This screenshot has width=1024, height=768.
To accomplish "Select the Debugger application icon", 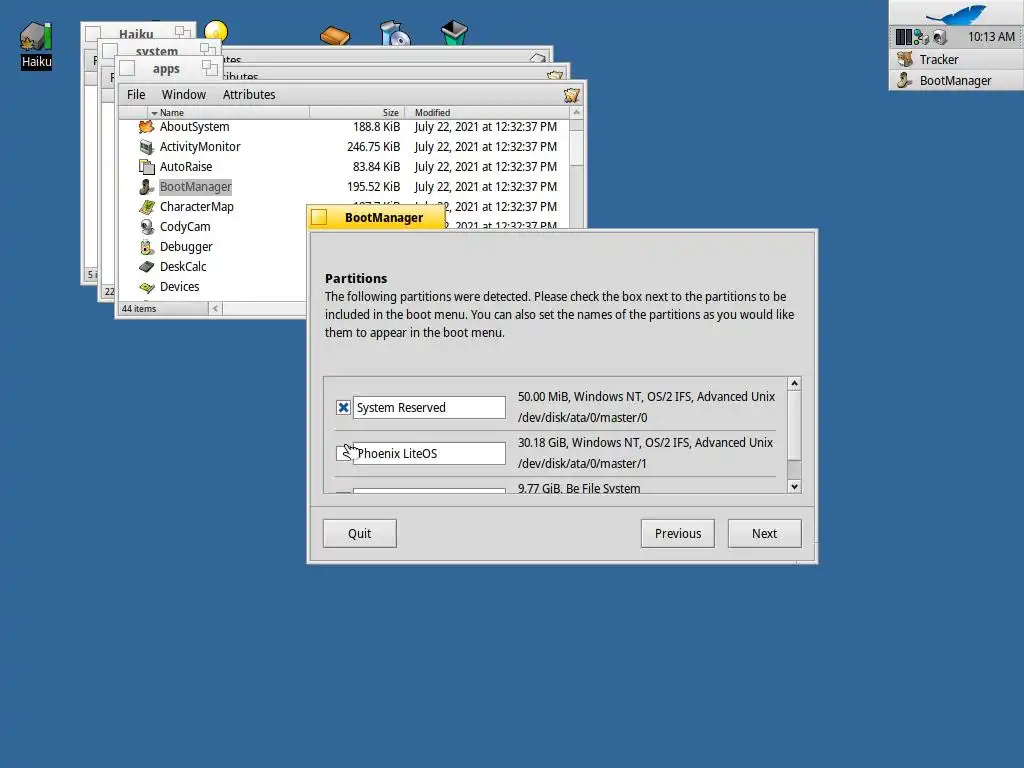I will point(146,247).
